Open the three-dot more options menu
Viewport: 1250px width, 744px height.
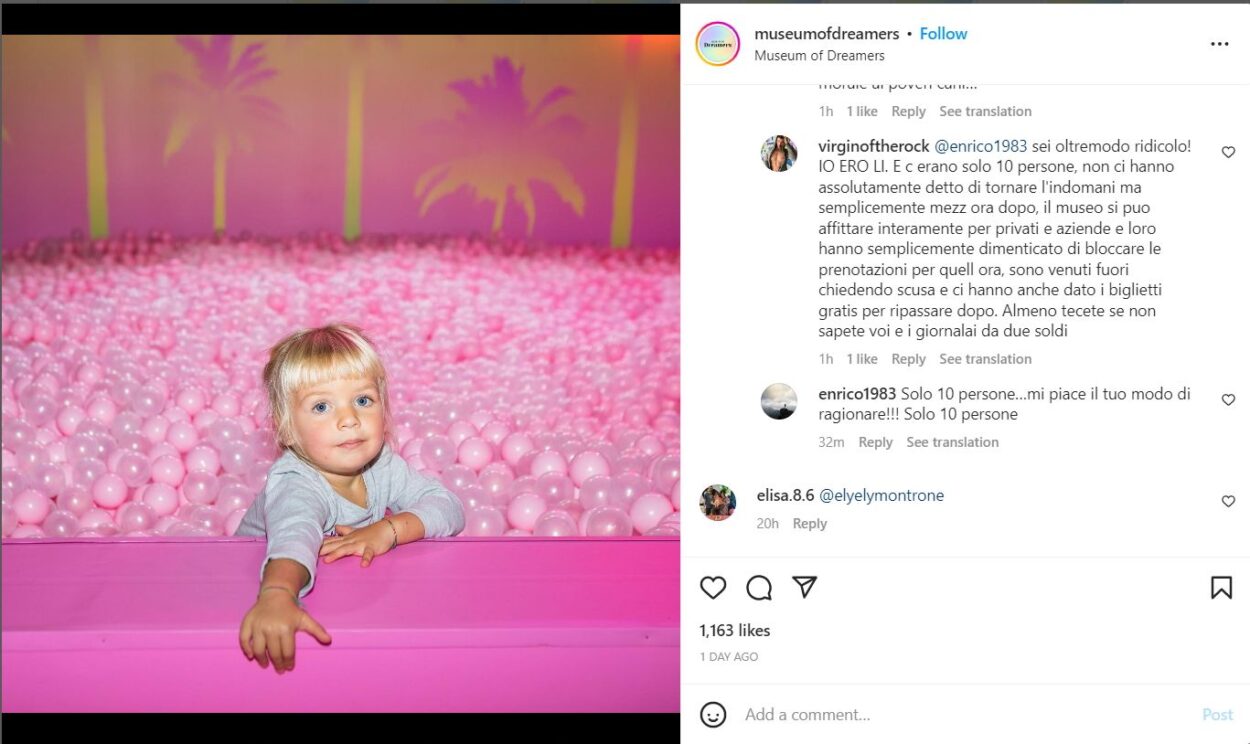click(x=1220, y=44)
